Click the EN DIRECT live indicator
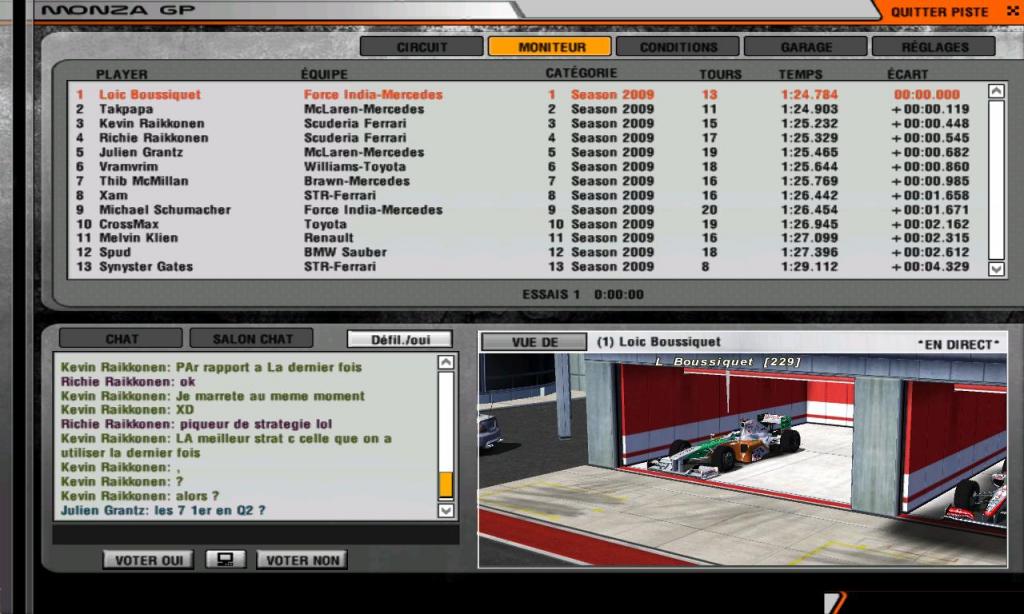 coord(959,344)
